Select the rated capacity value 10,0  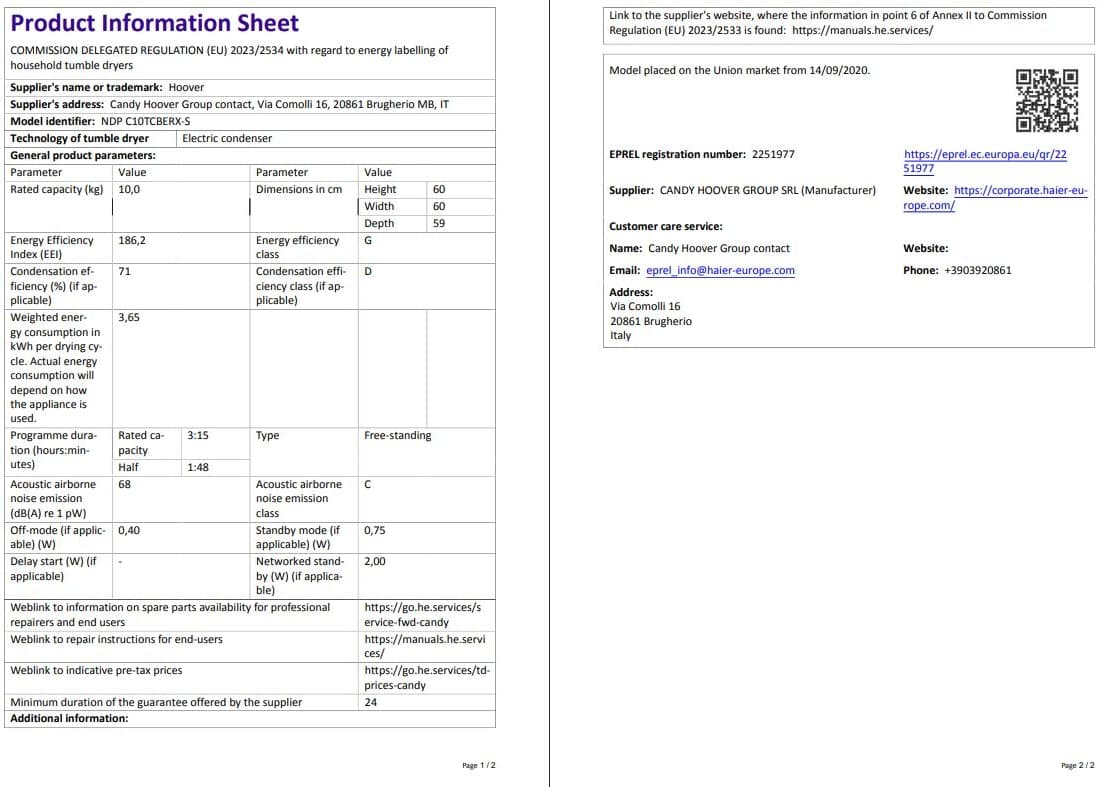coord(129,189)
